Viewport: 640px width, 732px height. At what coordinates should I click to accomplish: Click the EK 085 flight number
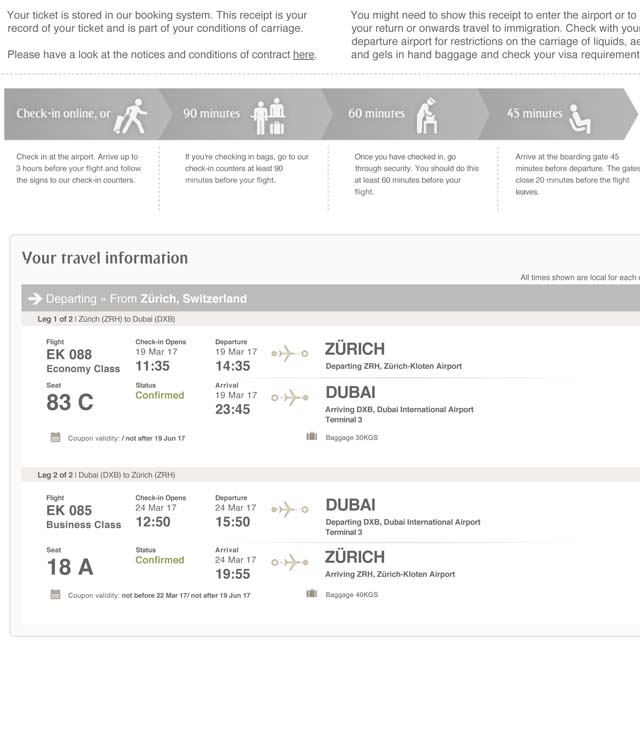coord(69,510)
